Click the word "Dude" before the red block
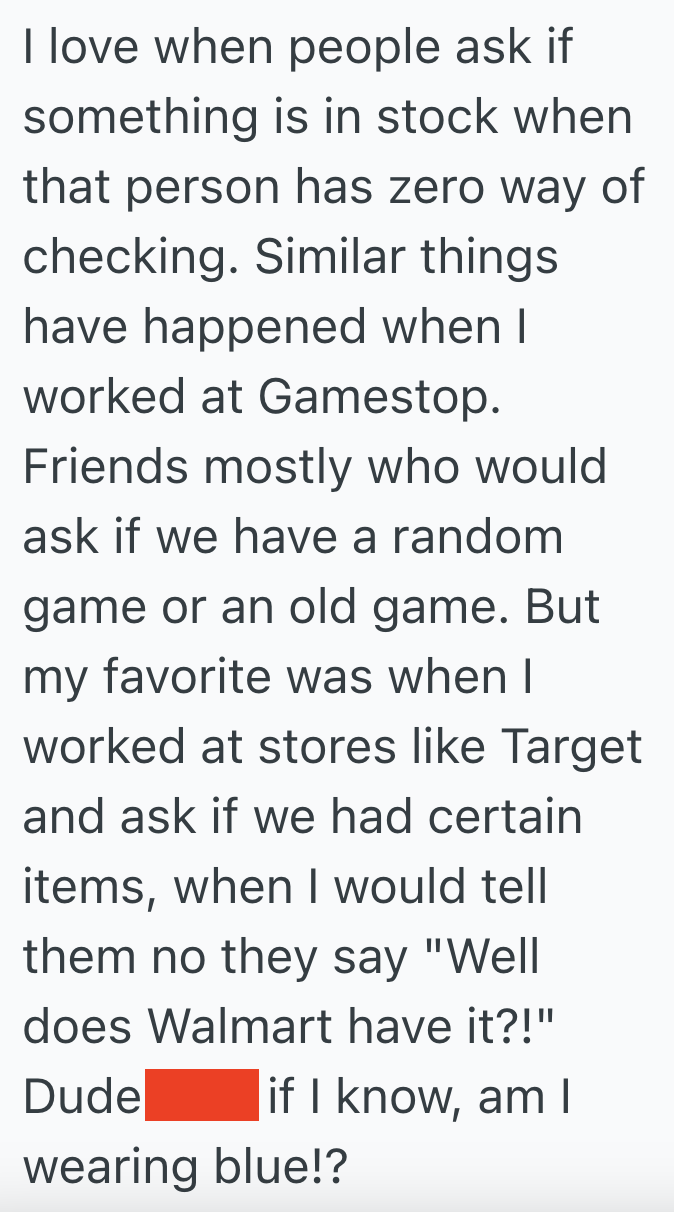The width and height of the screenshot is (674, 1212). [82, 1097]
